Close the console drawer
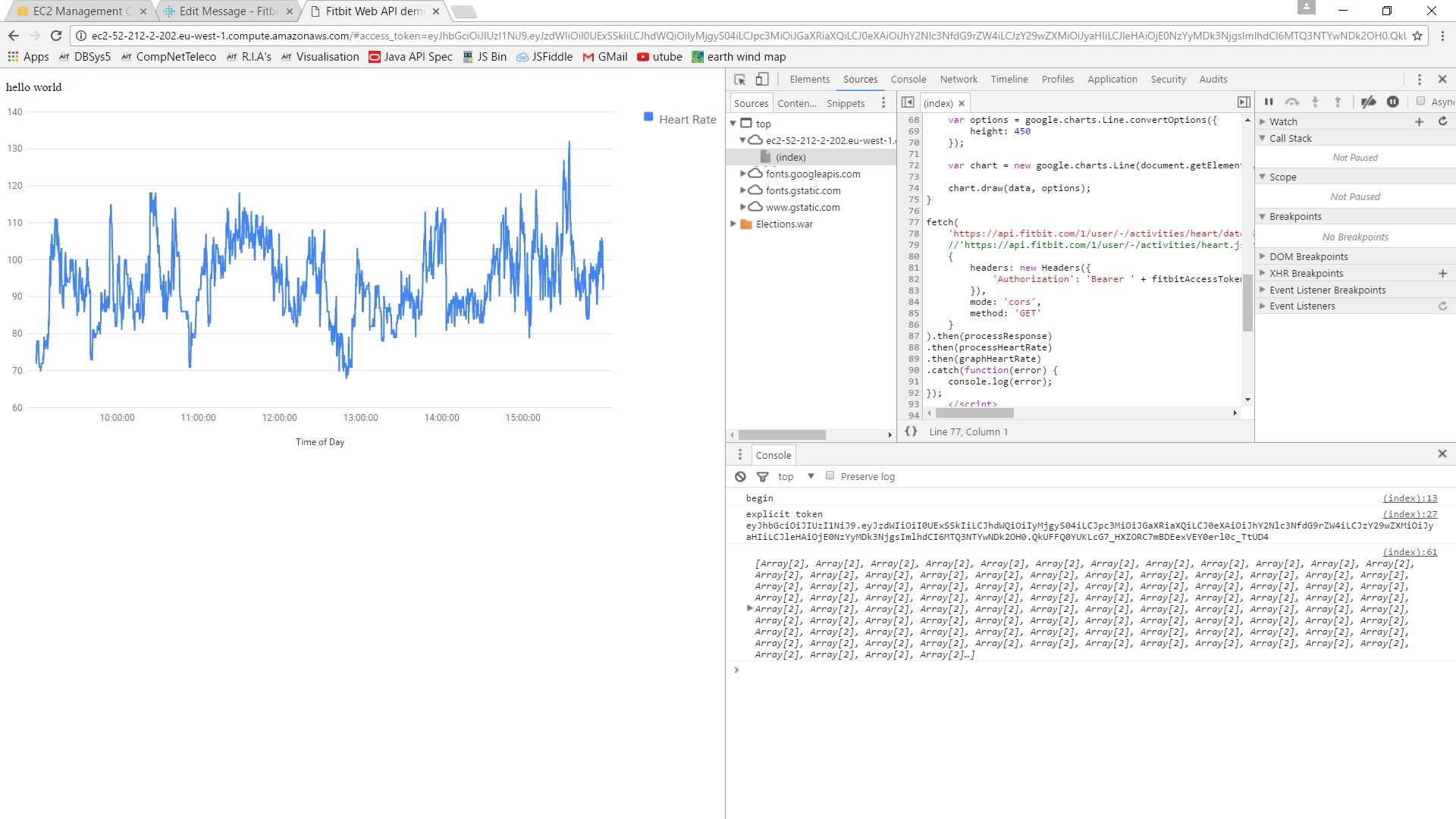The width and height of the screenshot is (1456, 819). click(1442, 453)
